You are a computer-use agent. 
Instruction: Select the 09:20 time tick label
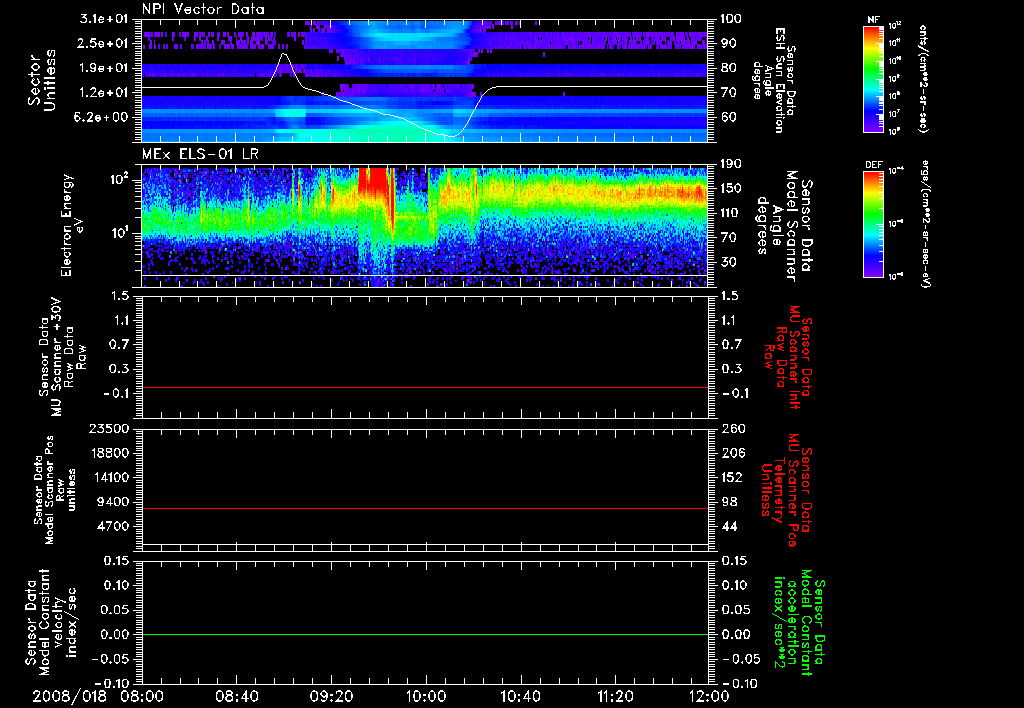pyautogui.click(x=331, y=695)
